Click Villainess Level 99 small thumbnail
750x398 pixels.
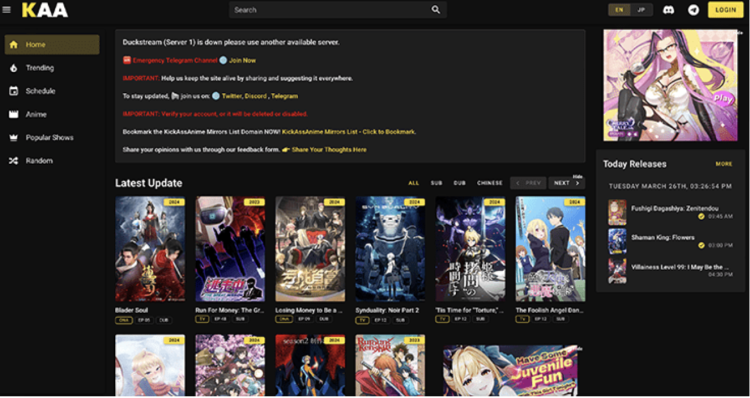(617, 271)
